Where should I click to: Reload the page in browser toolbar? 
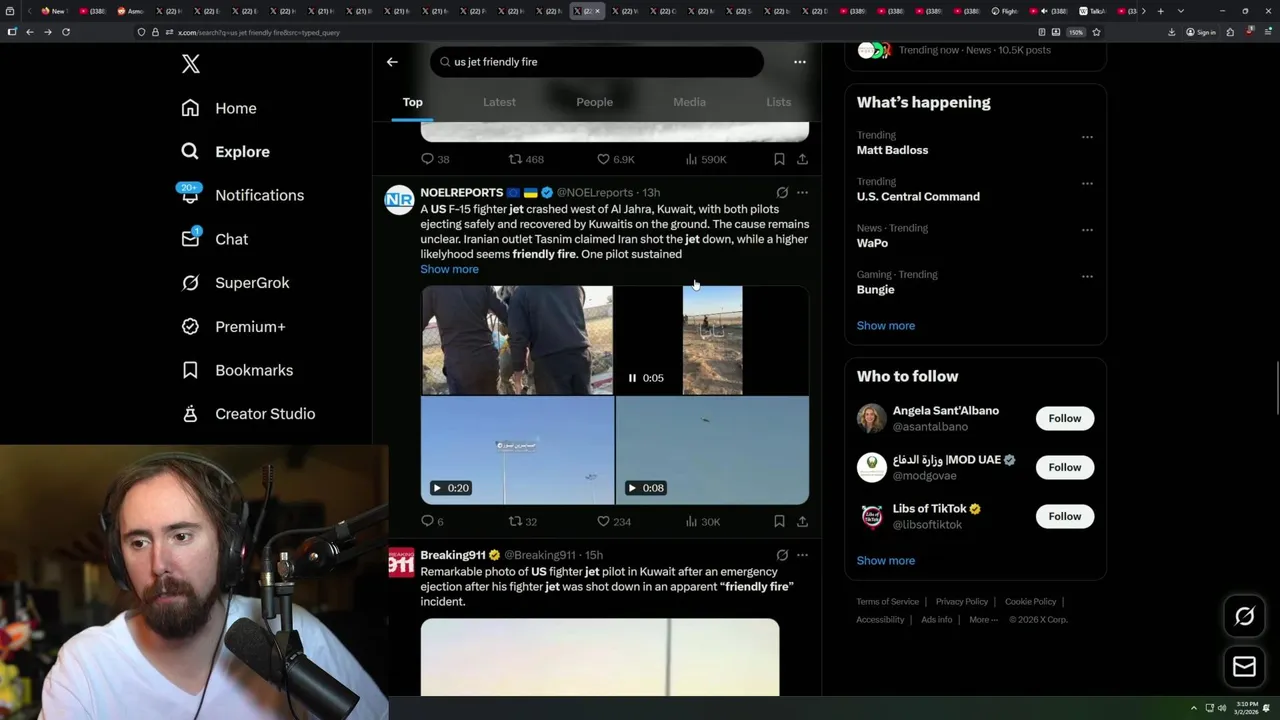tap(66, 32)
